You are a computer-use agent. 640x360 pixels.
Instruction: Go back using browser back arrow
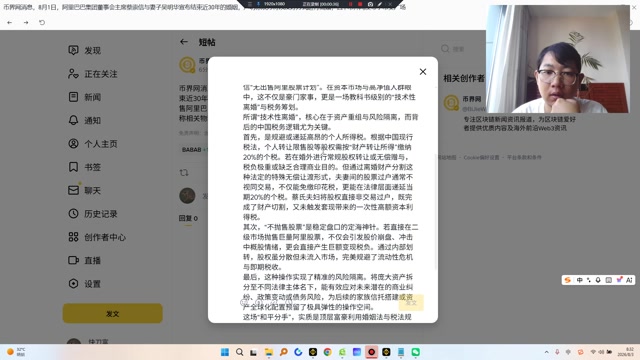(x=10, y=22)
